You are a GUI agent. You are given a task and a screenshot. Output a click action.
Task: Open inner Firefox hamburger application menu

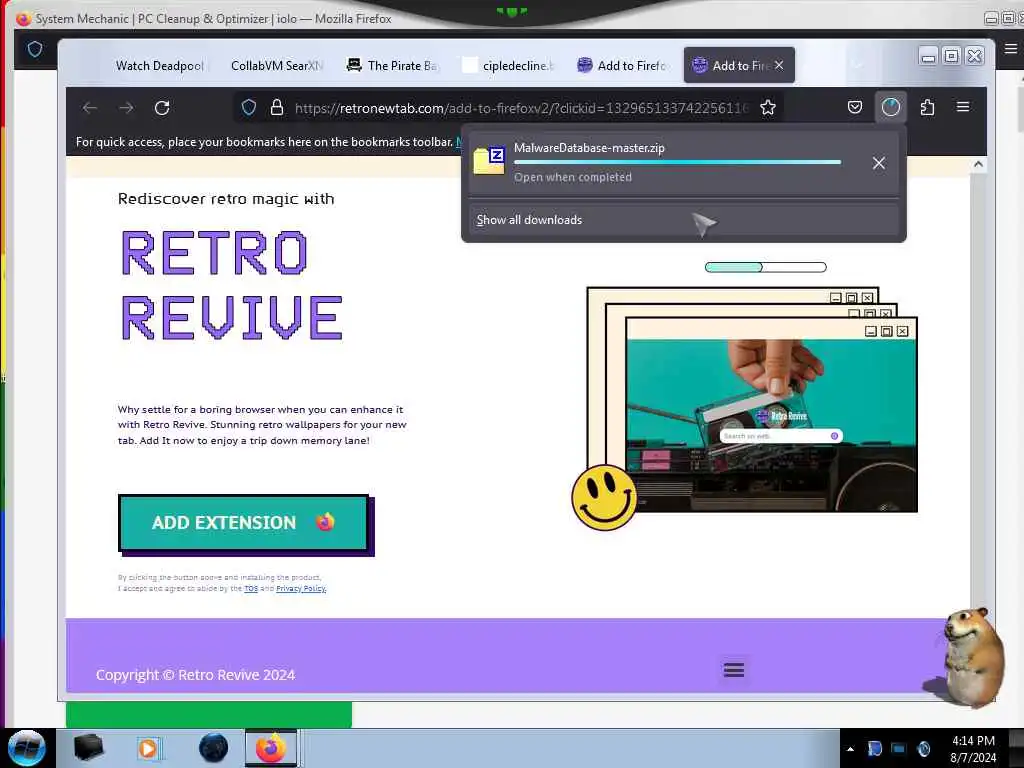[x=963, y=106]
